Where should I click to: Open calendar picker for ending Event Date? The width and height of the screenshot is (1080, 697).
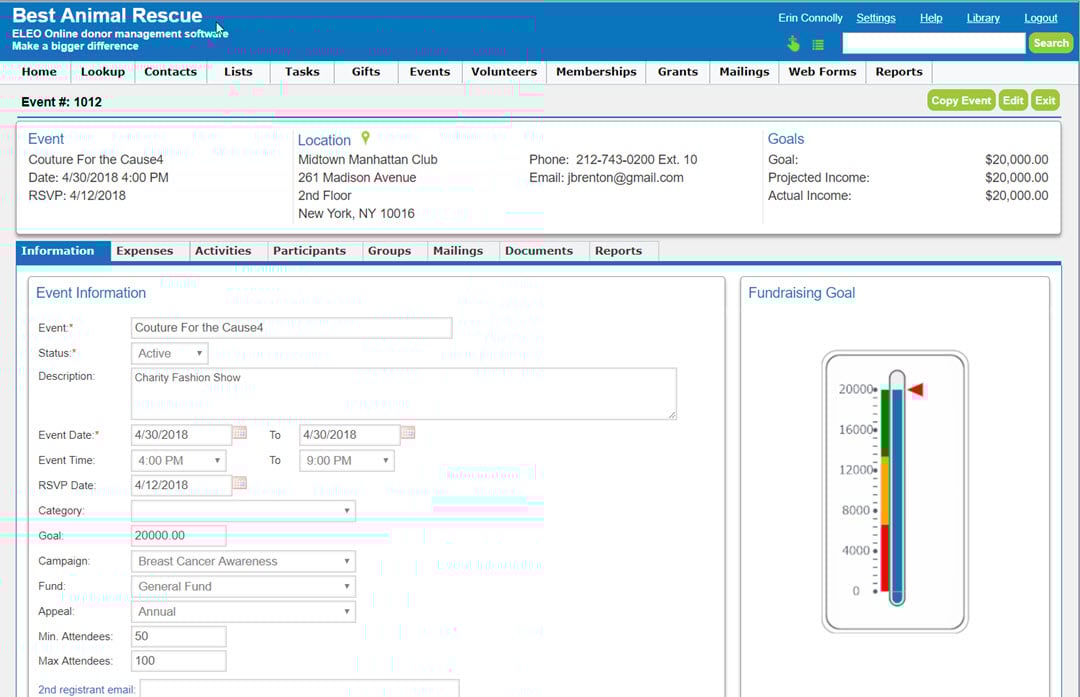point(408,434)
